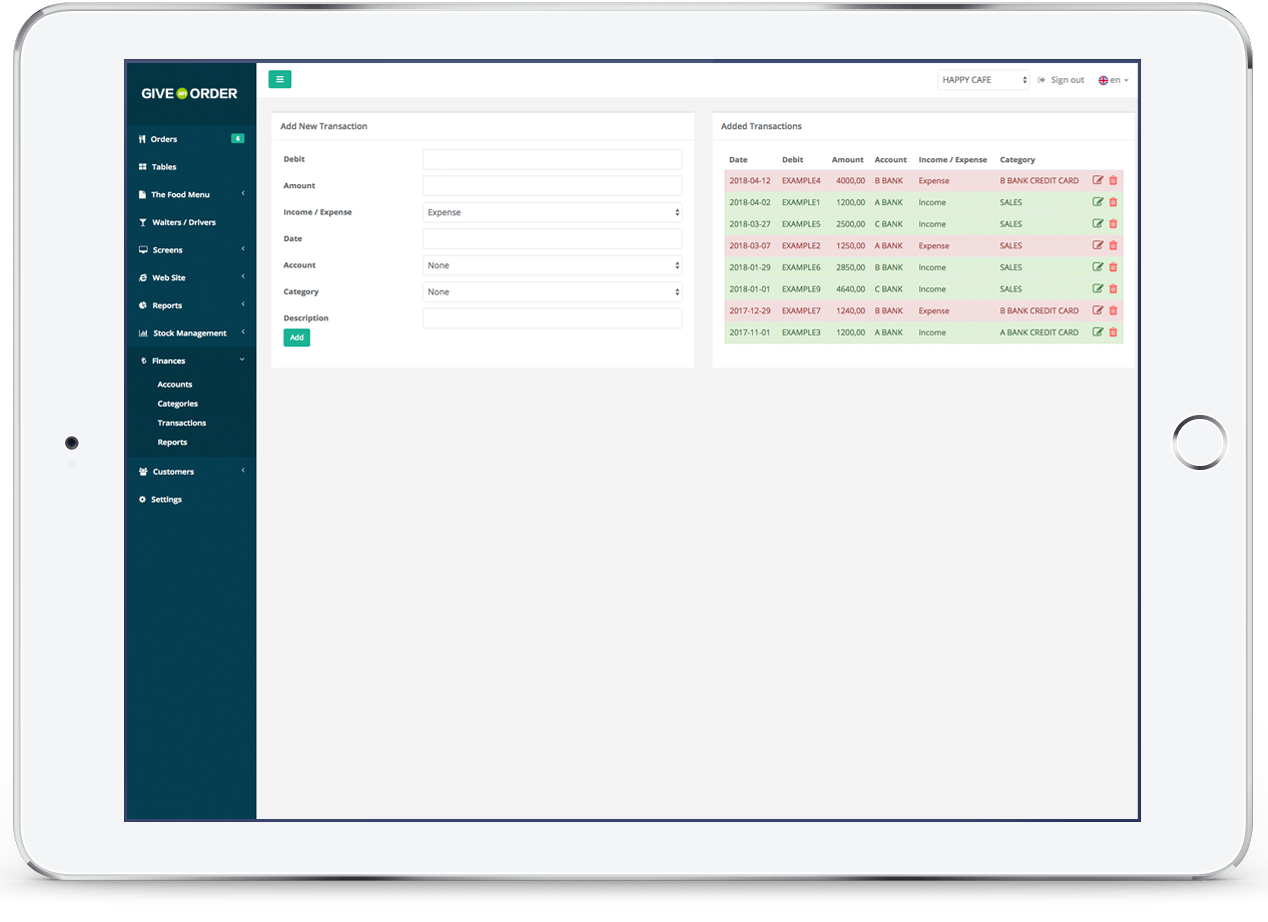Open the Income / Expense dropdown
Screen dimensions: 1268x922
[552, 213]
